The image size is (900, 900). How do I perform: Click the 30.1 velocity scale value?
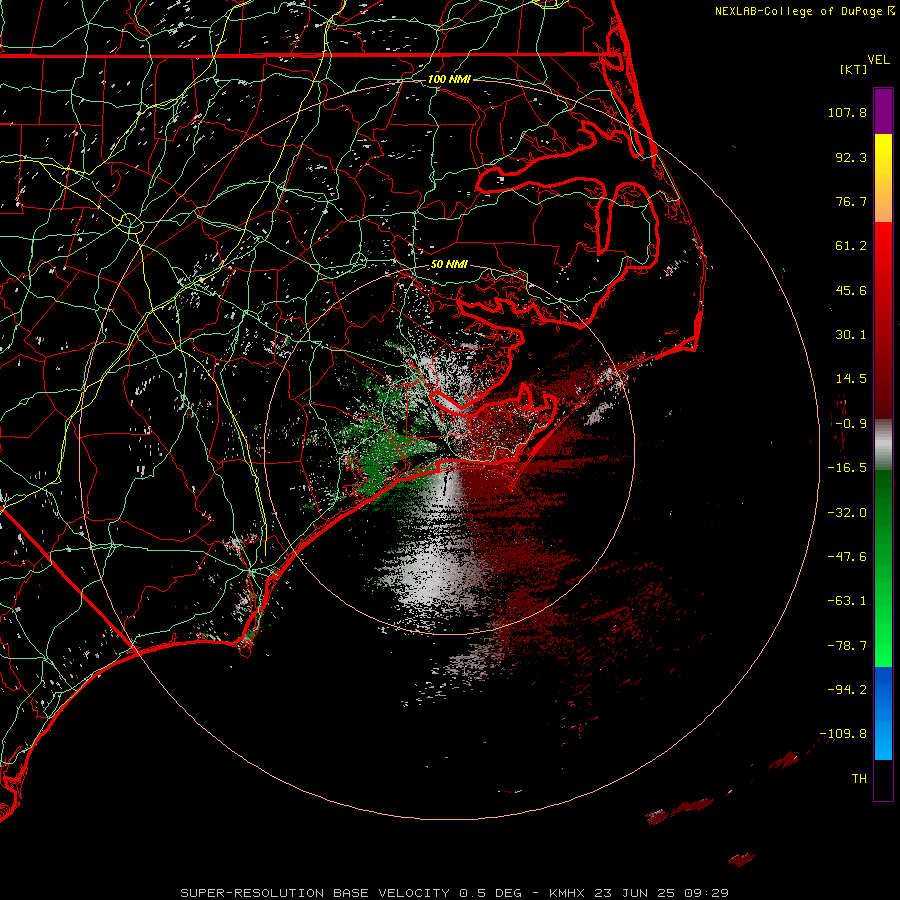click(851, 335)
